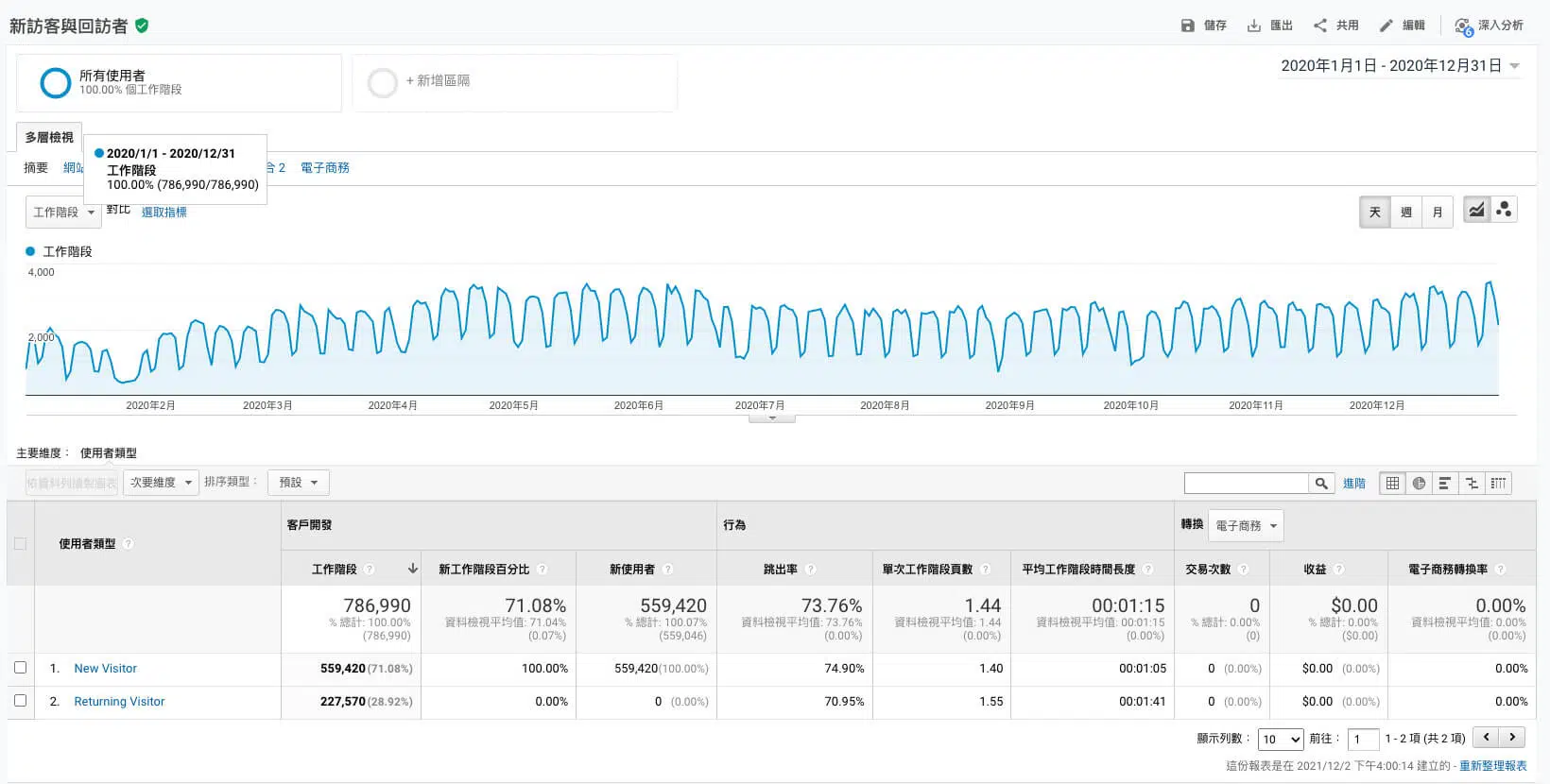
Task: Open the 工作階段 metric dropdown
Action: tap(63, 213)
